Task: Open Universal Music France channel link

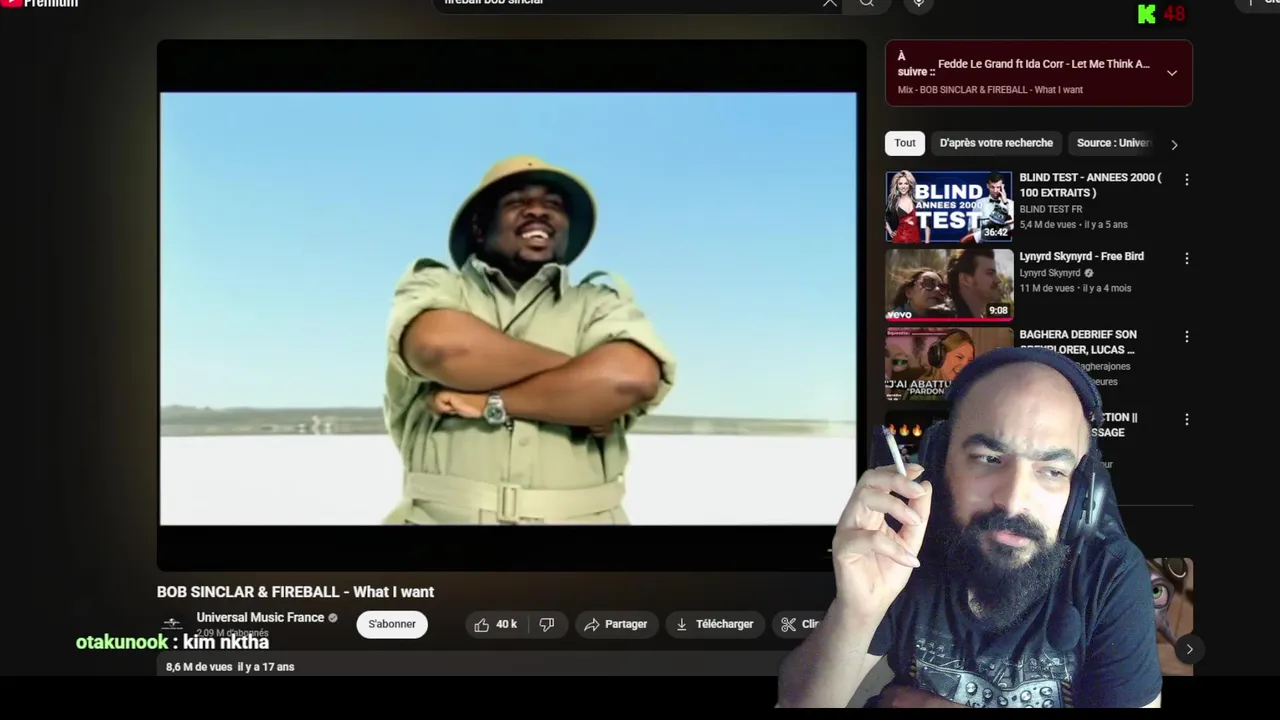Action: [260, 617]
